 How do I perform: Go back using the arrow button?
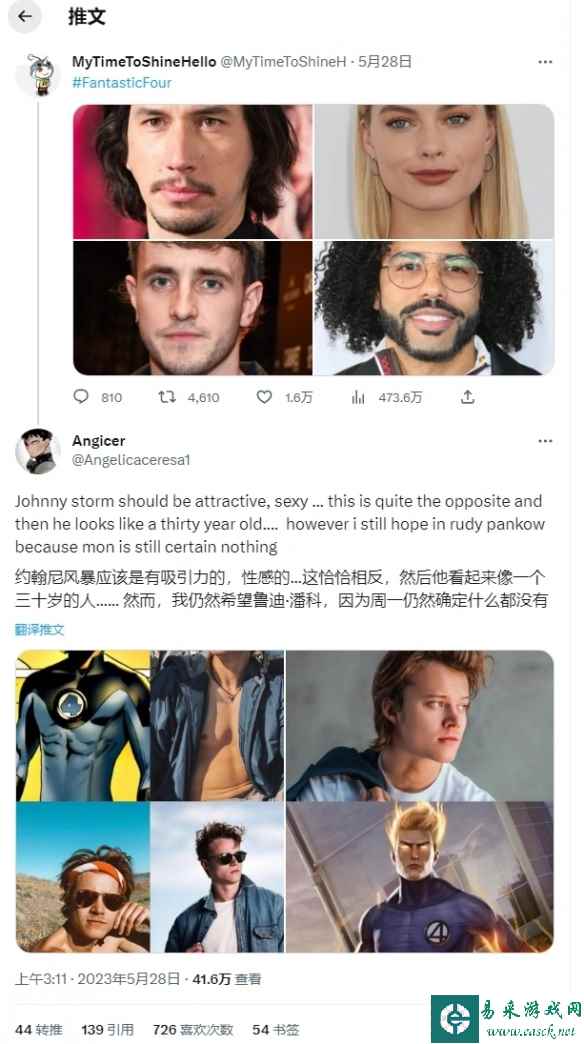point(25,16)
